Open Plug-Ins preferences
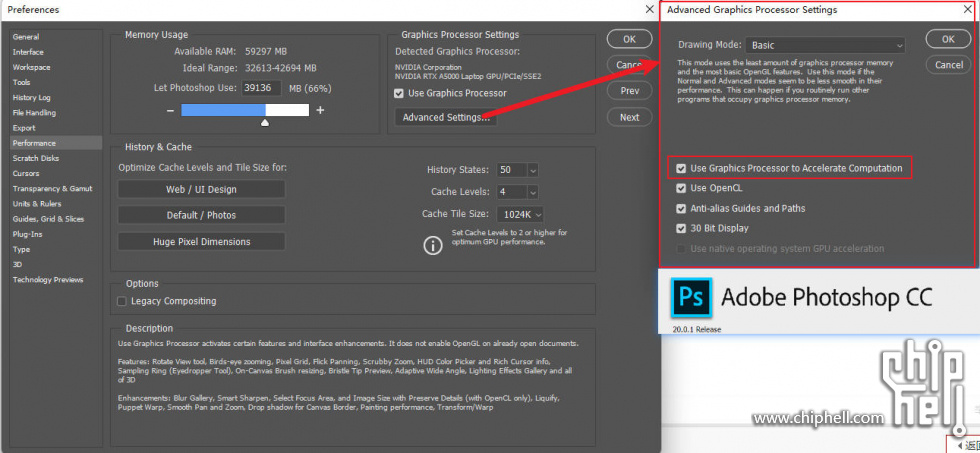980x453 pixels. tap(28, 234)
